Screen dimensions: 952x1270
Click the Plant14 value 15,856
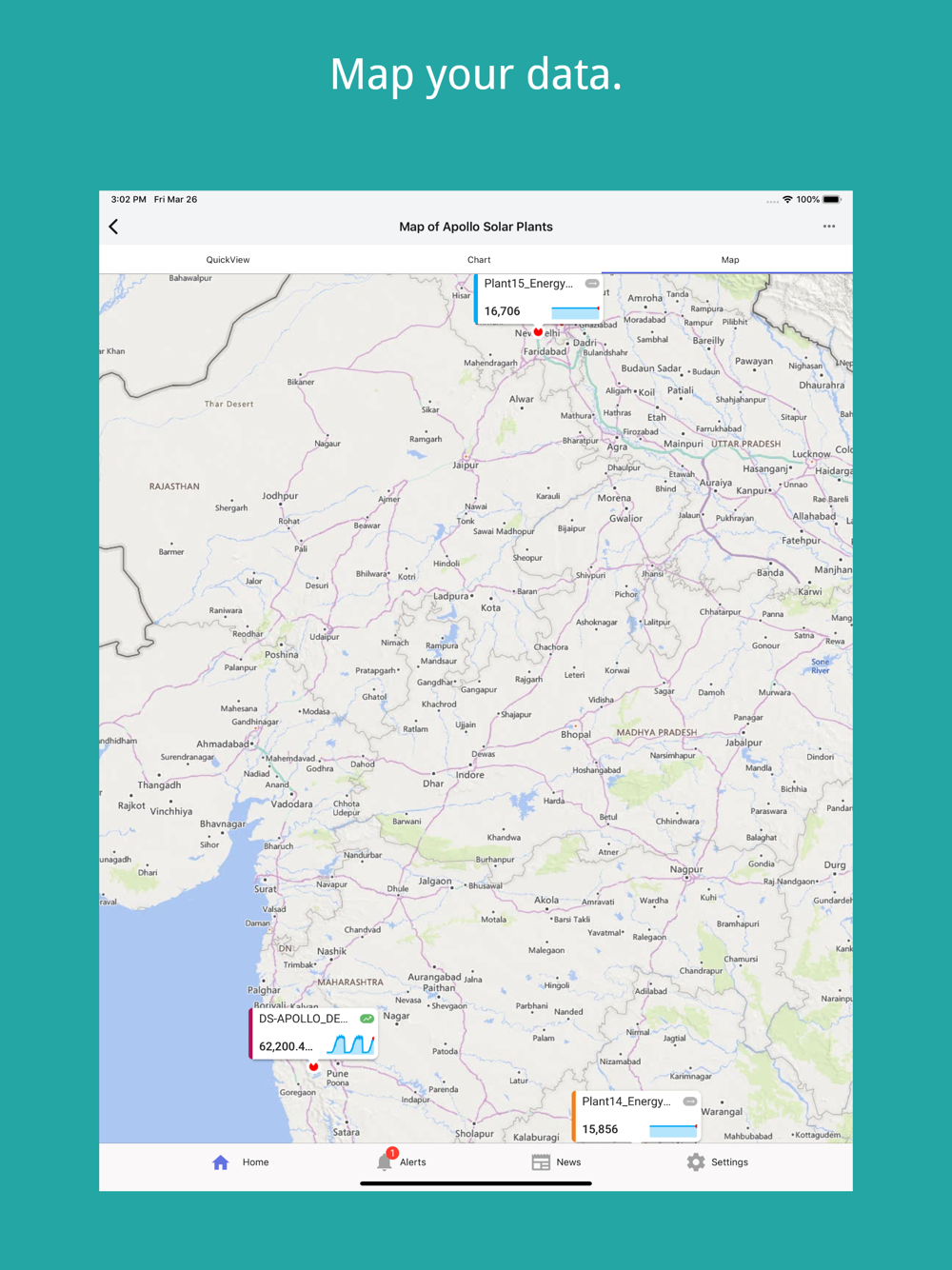(601, 1129)
